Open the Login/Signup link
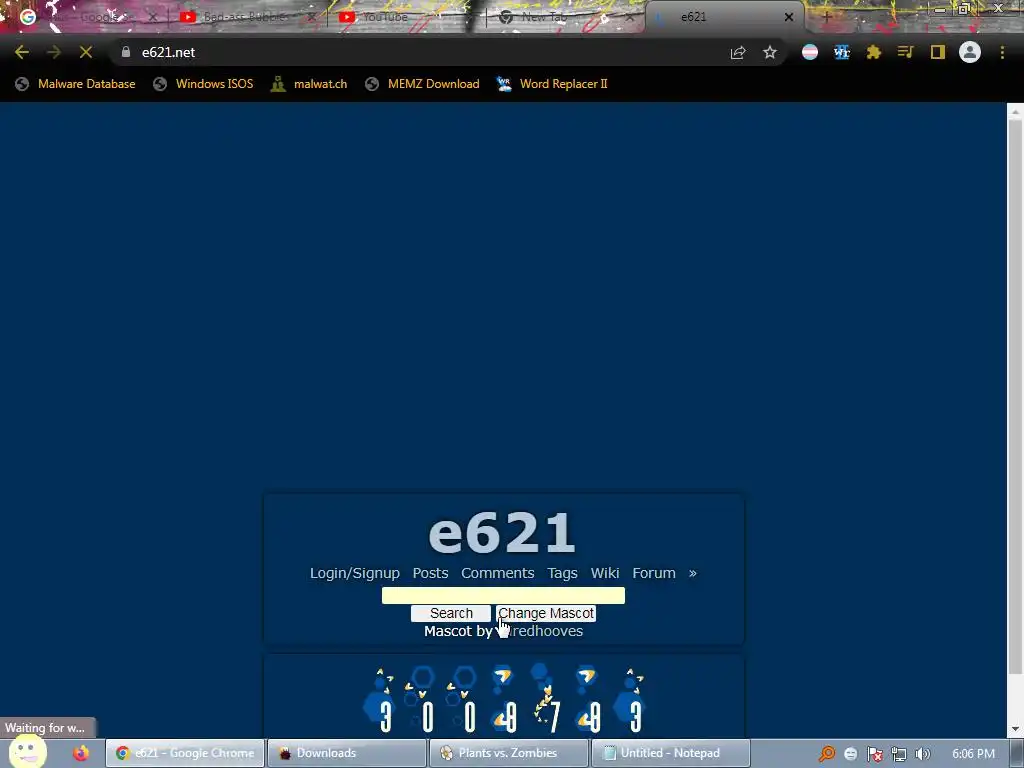The image size is (1024, 768). [355, 573]
